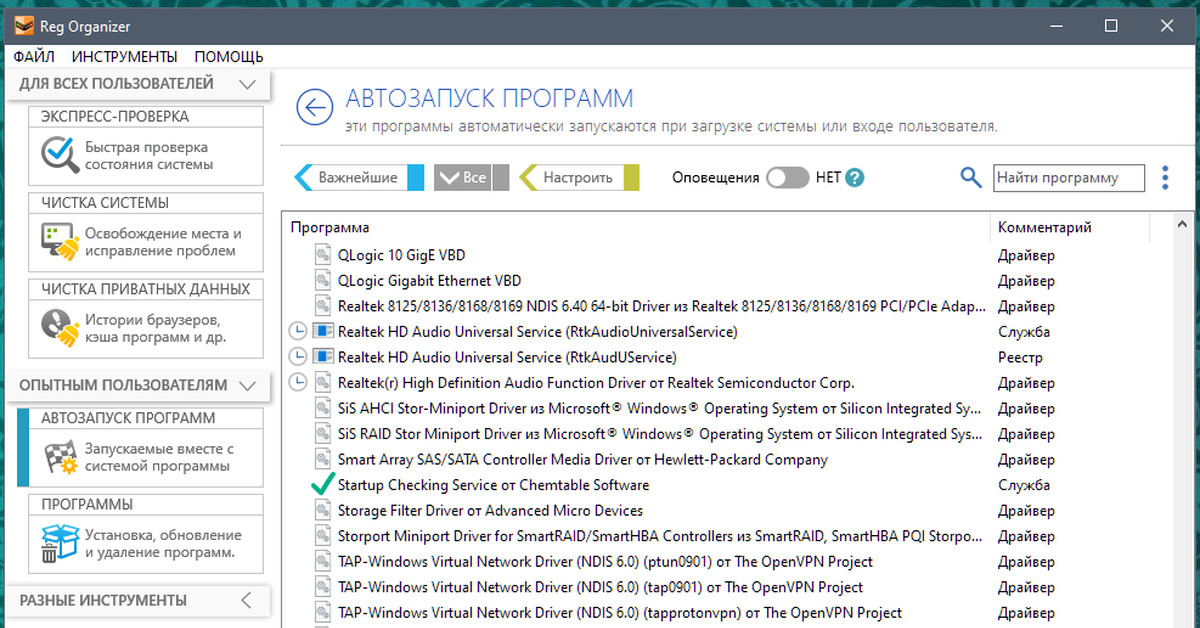Viewport: 1200px width, 628px height.
Task: Select Realtek HD Audio Universal Service (RtkAudUService) text
Action: (507, 357)
